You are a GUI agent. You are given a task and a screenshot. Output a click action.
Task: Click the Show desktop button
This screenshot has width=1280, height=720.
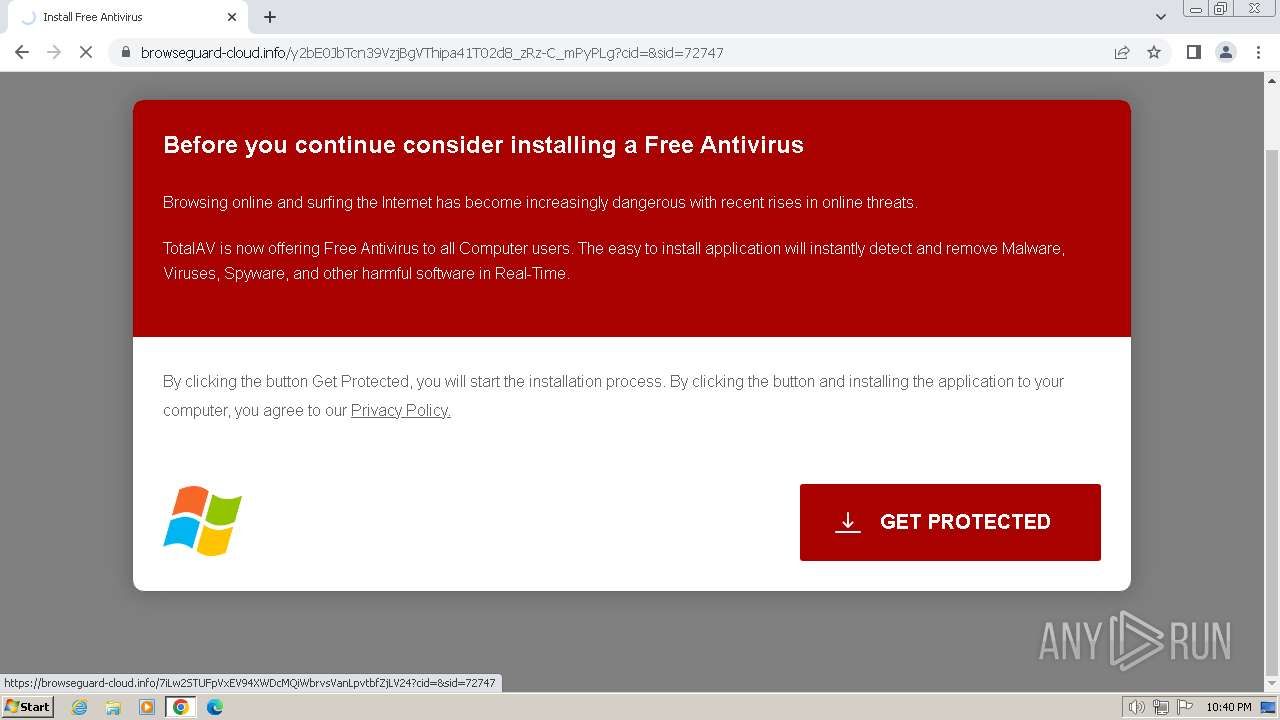click(1268, 707)
